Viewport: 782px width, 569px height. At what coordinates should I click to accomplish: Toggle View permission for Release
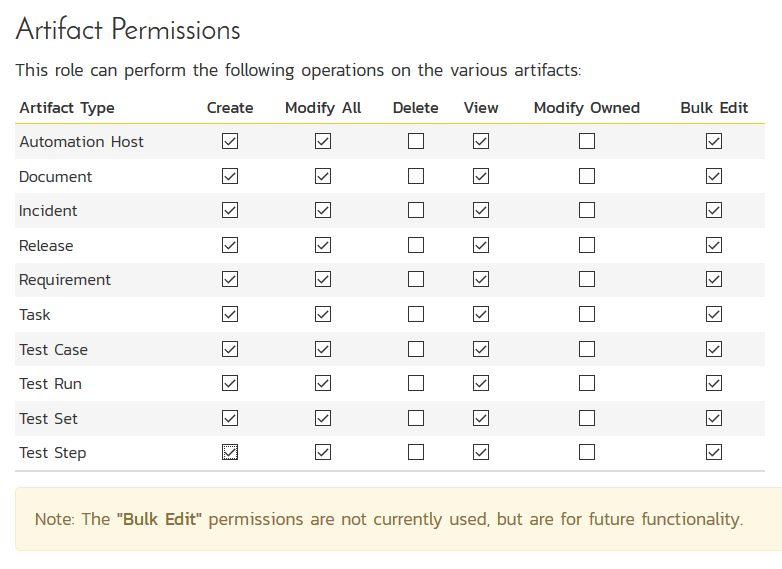pyautogui.click(x=481, y=245)
